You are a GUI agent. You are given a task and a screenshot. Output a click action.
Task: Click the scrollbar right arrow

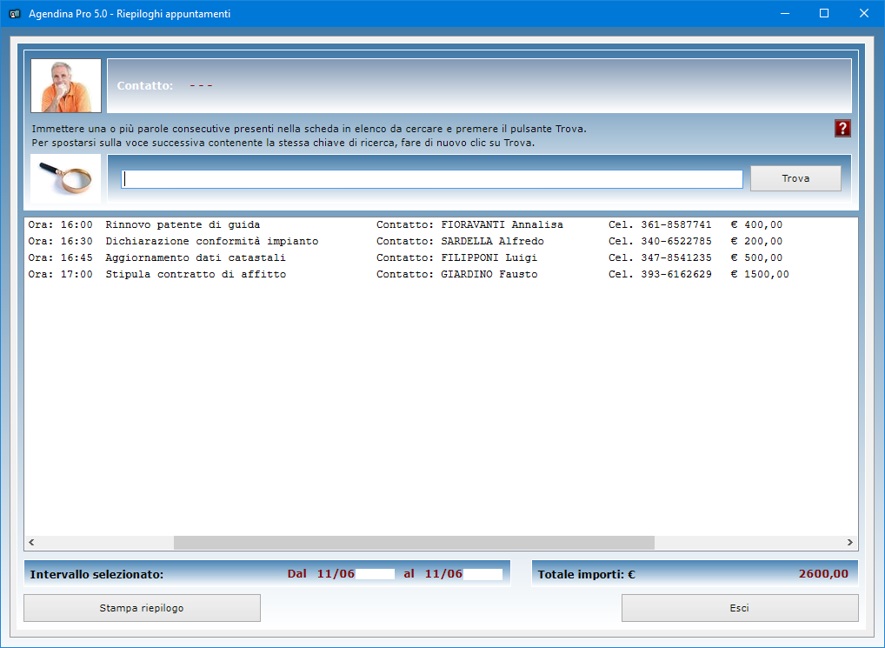coord(849,542)
